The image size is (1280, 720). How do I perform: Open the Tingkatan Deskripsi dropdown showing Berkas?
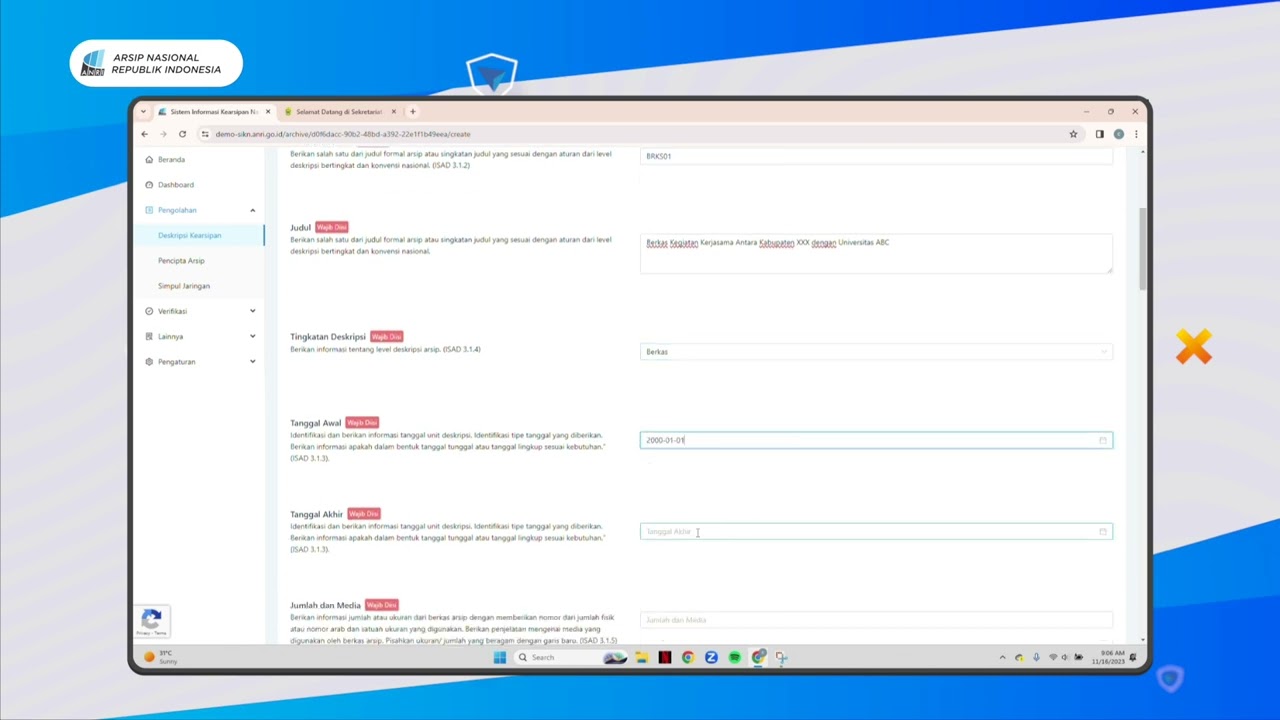coord(876,352)
